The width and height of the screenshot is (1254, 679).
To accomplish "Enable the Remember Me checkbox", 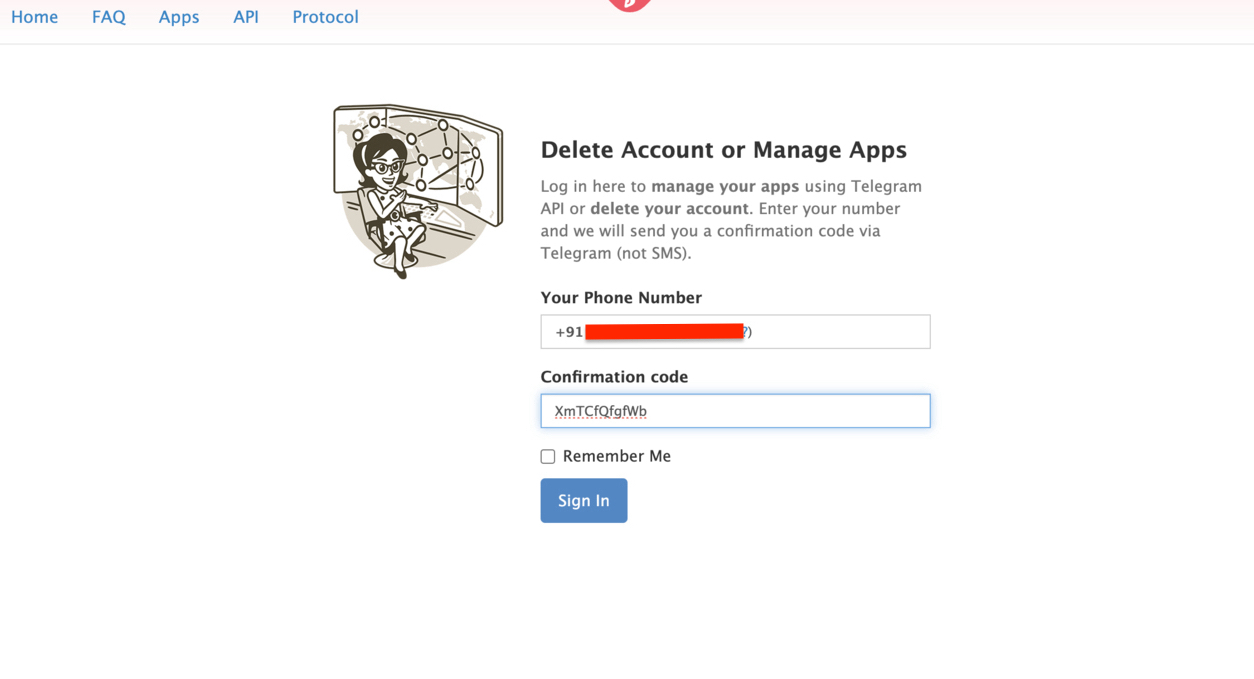I will click(x=548, y=457).
